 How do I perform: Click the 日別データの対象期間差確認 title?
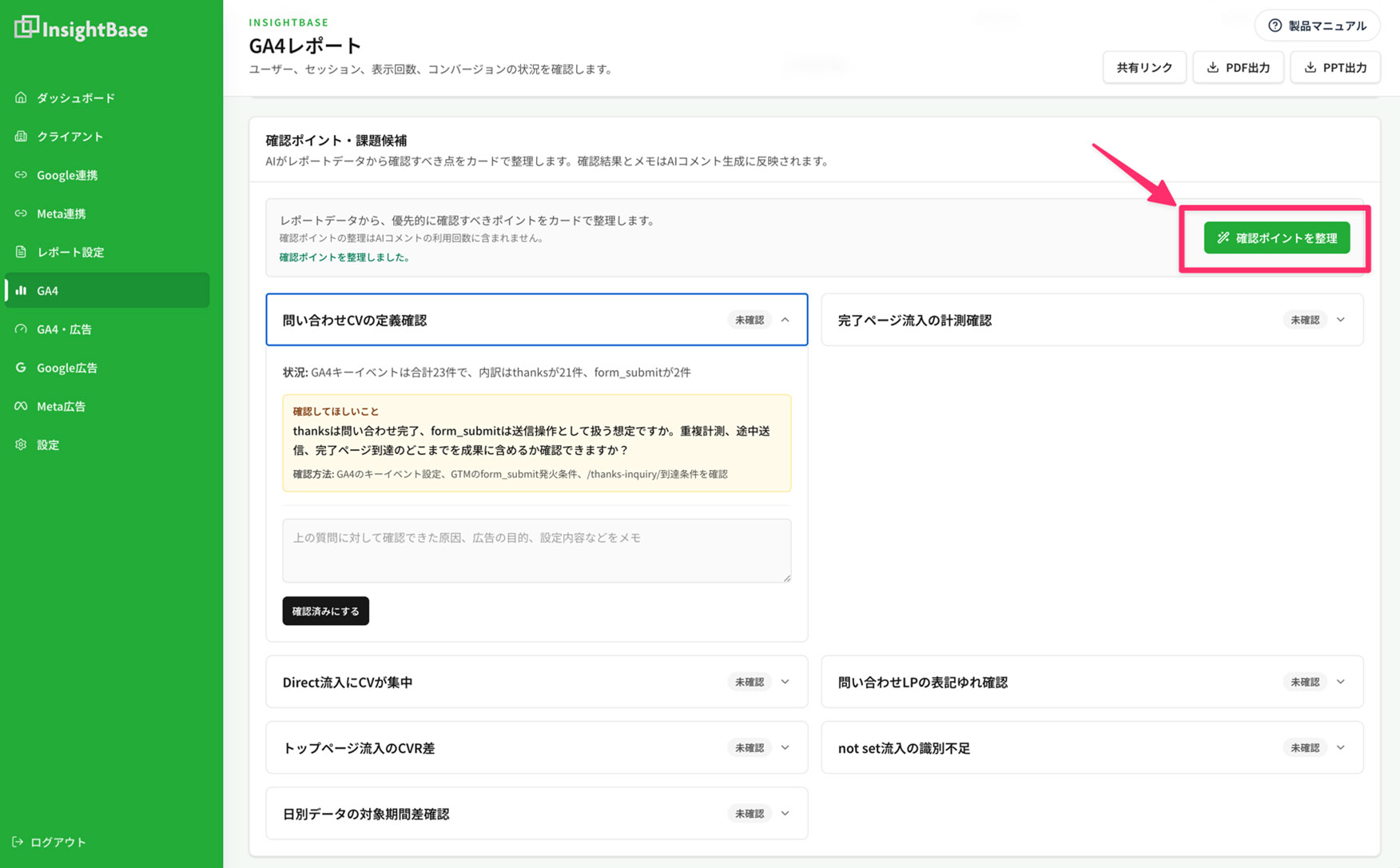point(366,813)
